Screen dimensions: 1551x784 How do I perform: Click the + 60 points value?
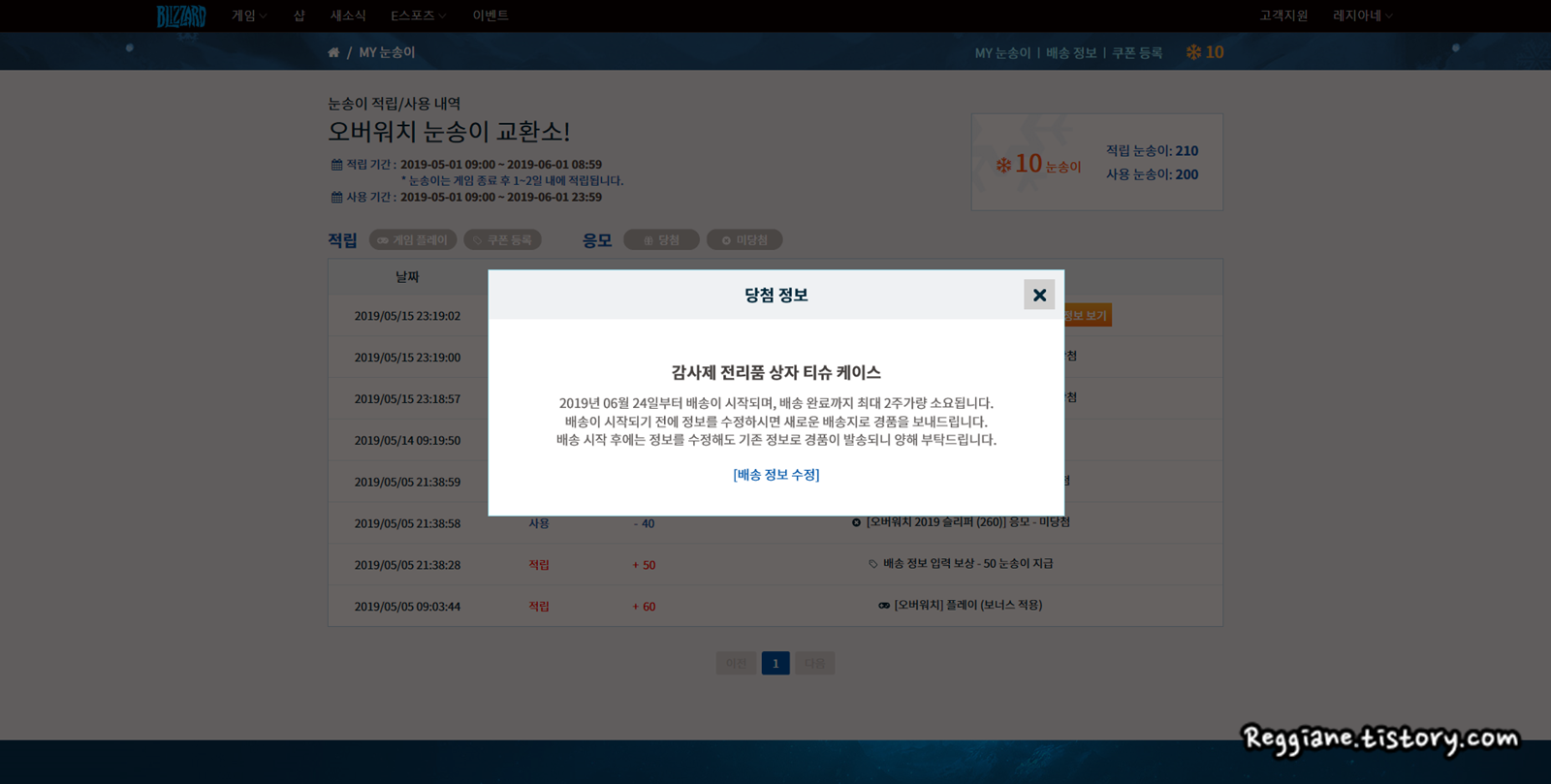tap(644, 607)
